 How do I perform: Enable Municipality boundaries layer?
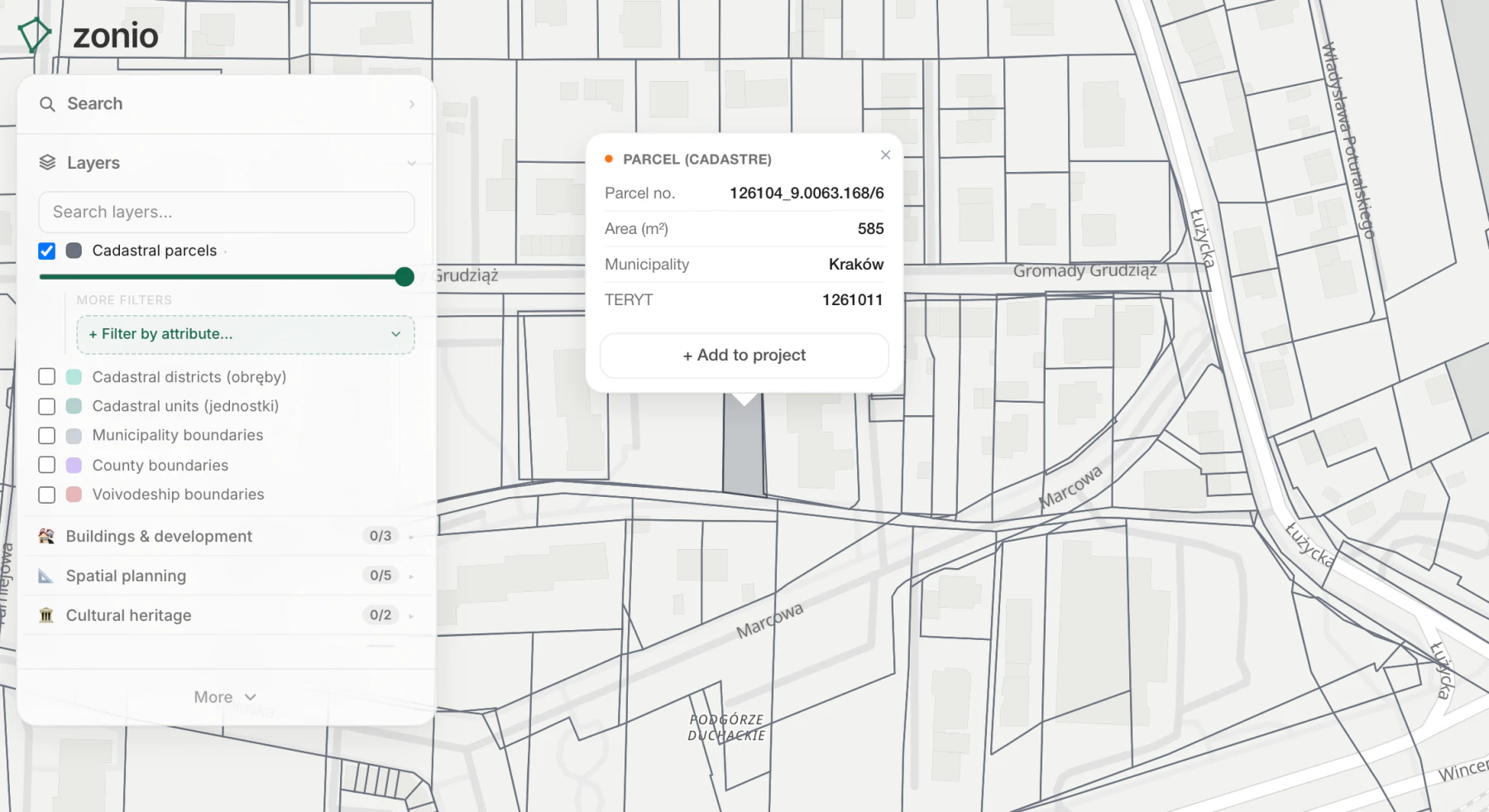coord(47,435)
